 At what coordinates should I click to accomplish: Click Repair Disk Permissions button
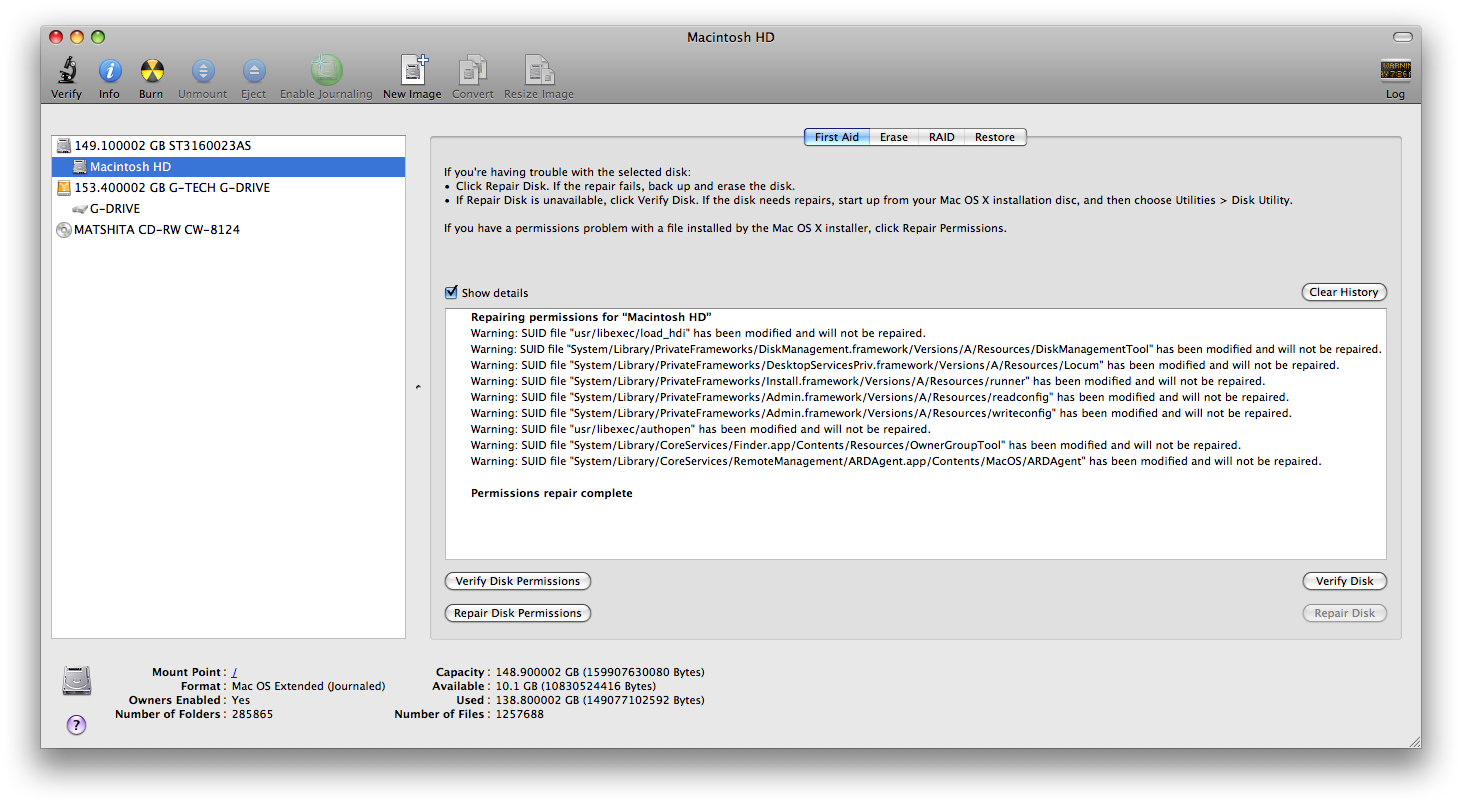518,613
